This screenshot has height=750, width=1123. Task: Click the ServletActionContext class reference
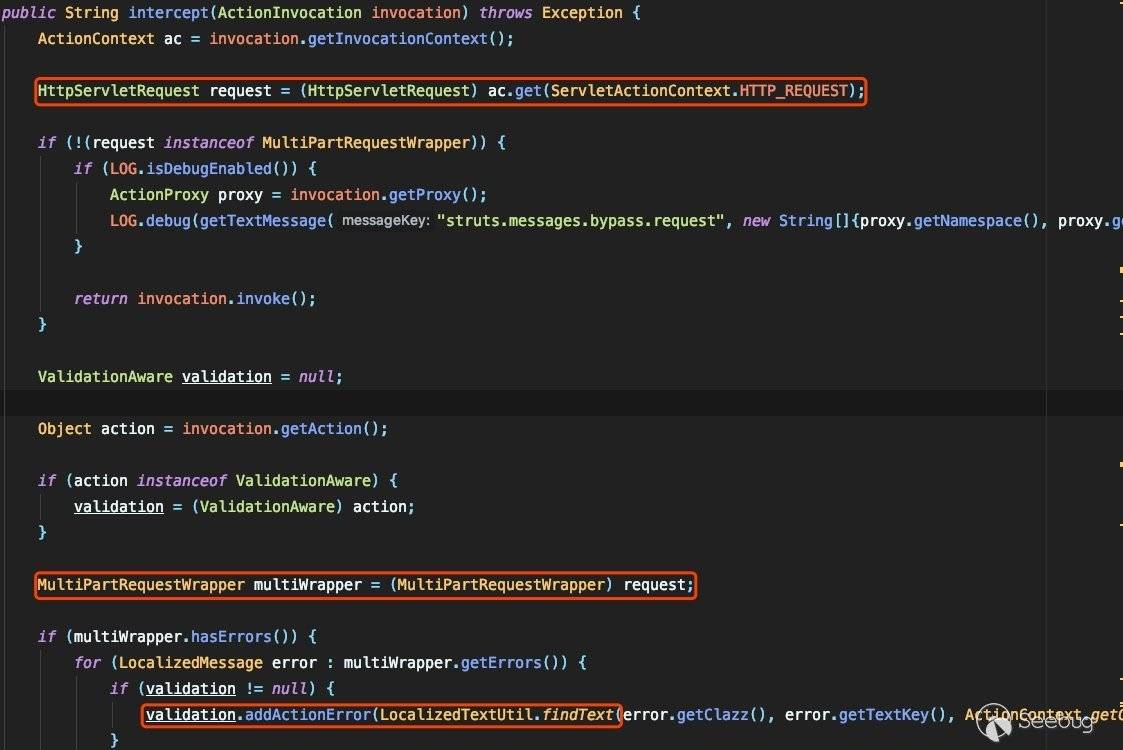pyautogui.click(x=640, y=91)
